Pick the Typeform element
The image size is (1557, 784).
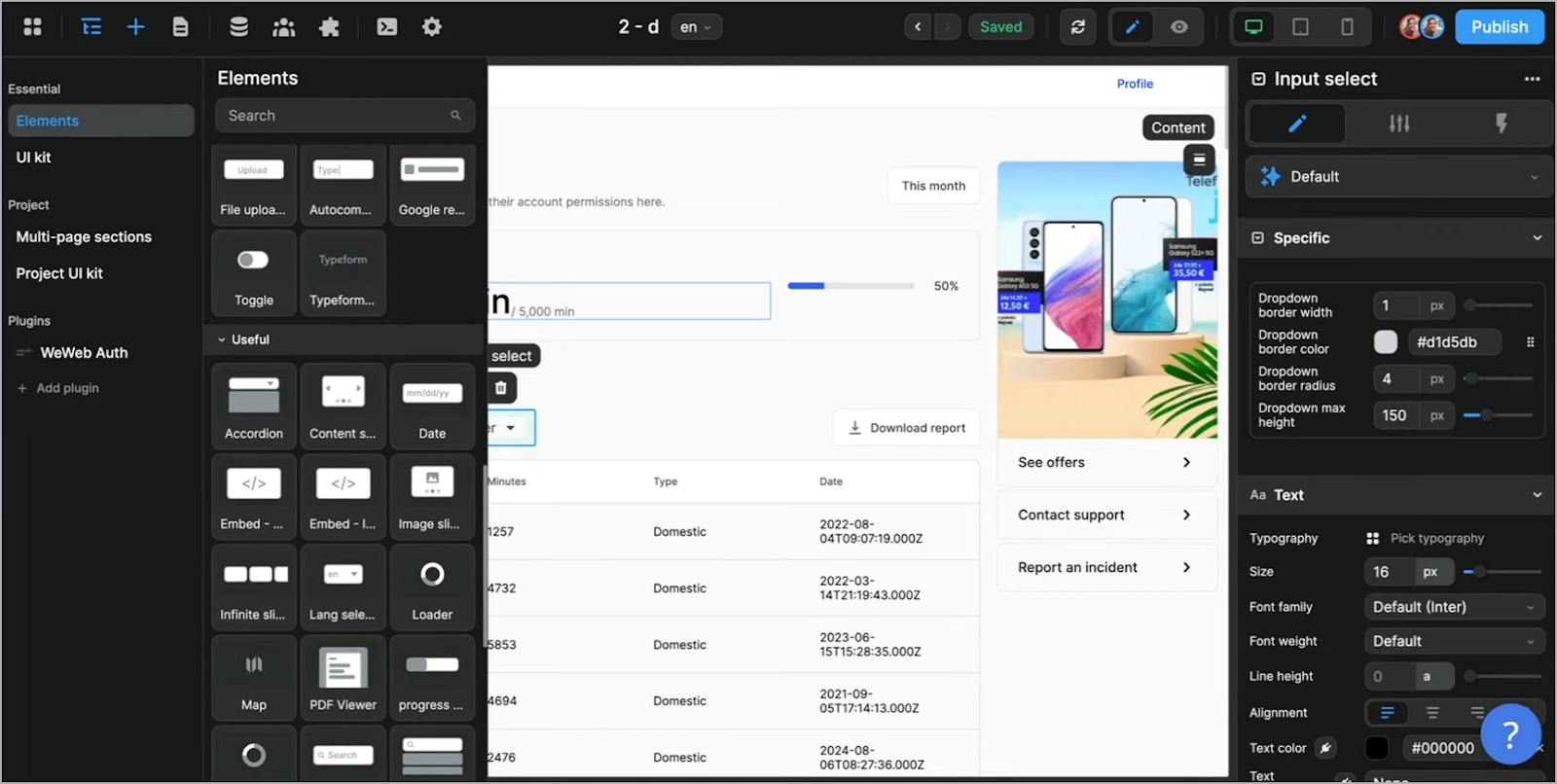click(x=344, y=273)
